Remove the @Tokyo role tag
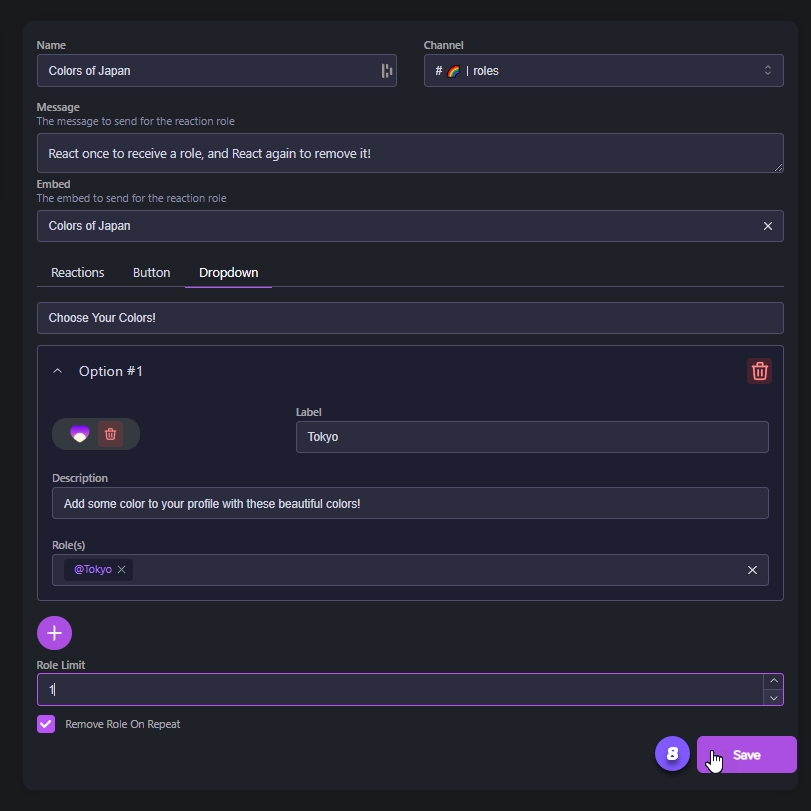Viewport: 811px width, 811px height. (122, 569)
